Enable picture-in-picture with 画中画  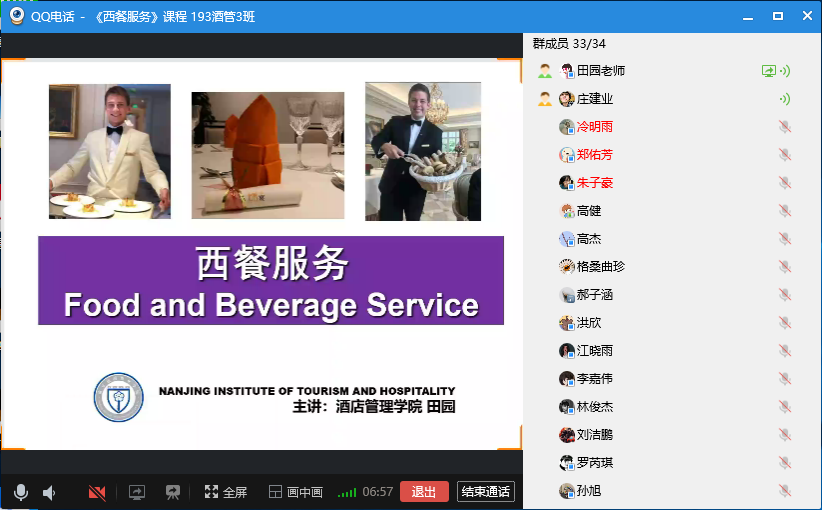click(296, 492)
